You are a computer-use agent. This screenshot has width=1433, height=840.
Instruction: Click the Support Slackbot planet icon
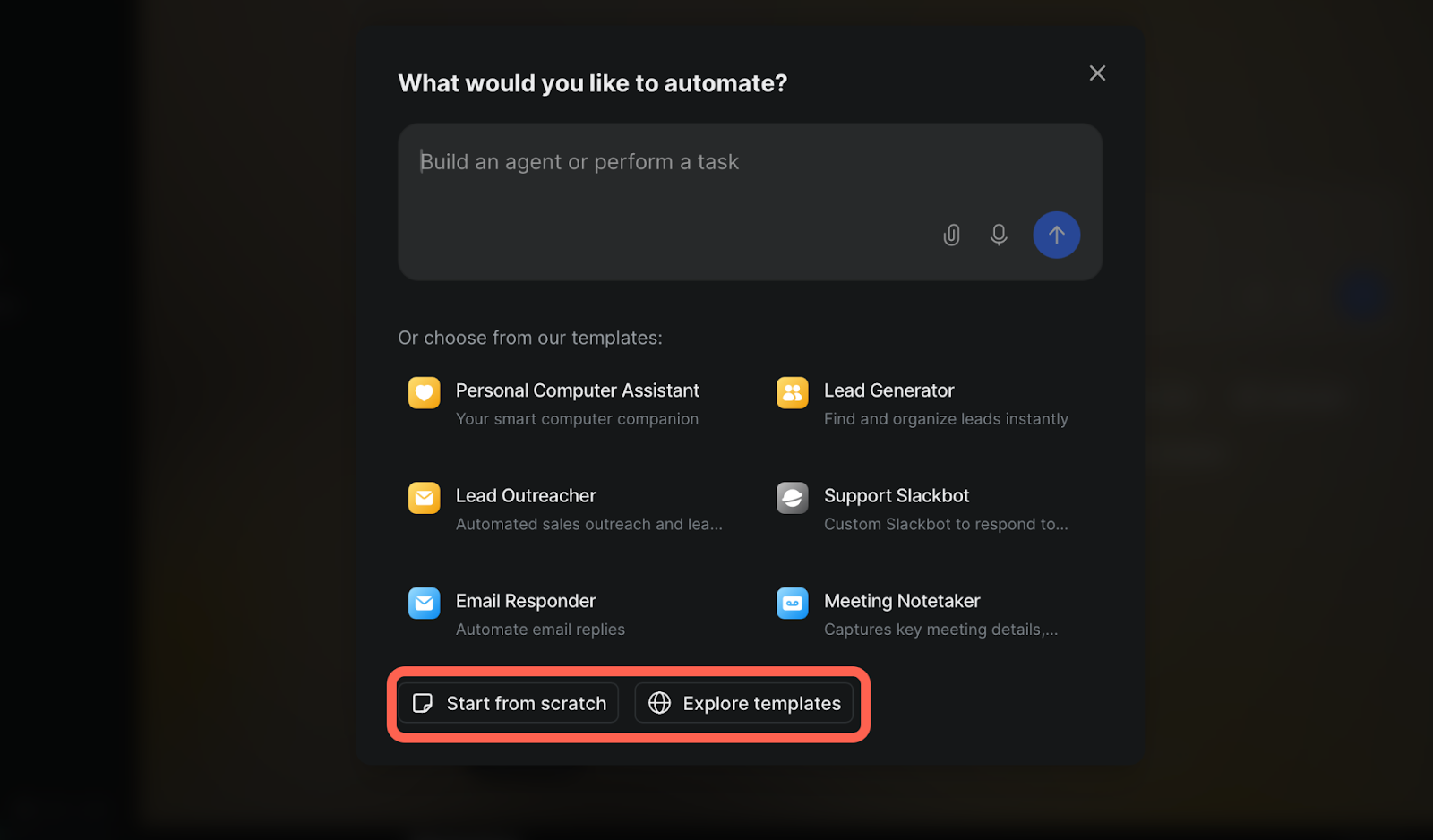point(792,498)
